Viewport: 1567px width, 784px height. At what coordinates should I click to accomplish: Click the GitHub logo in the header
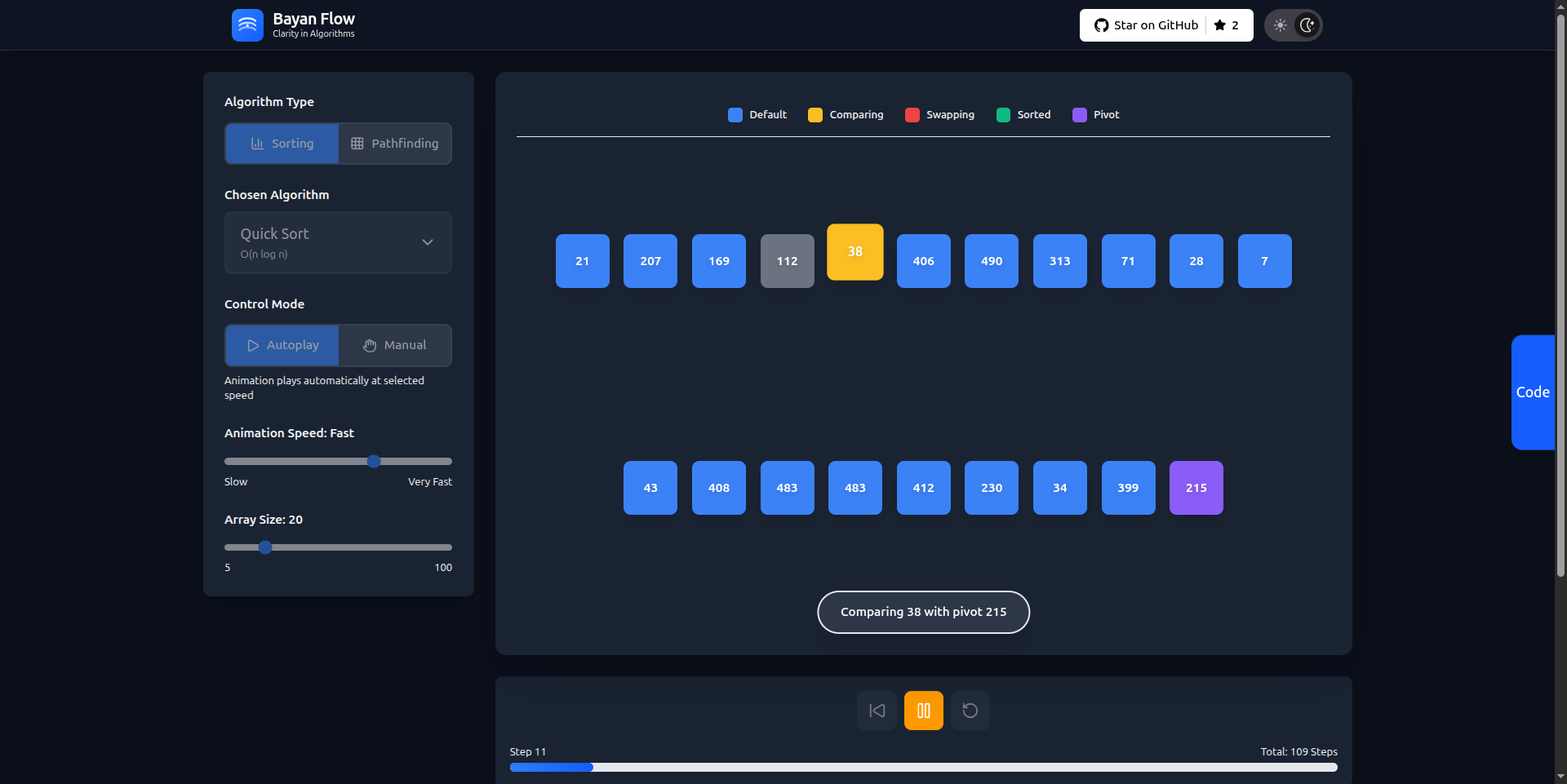(x=1100, y=25)
